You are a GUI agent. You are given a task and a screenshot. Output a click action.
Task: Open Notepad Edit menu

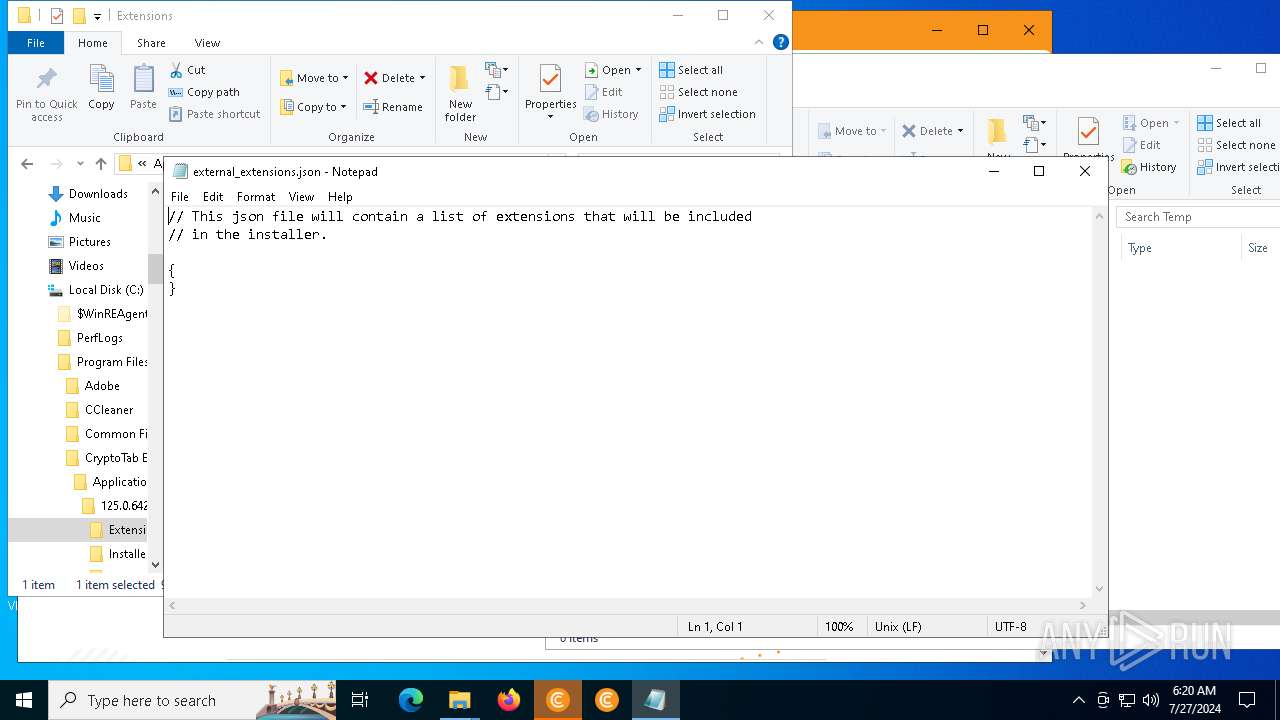click(213, 197)
